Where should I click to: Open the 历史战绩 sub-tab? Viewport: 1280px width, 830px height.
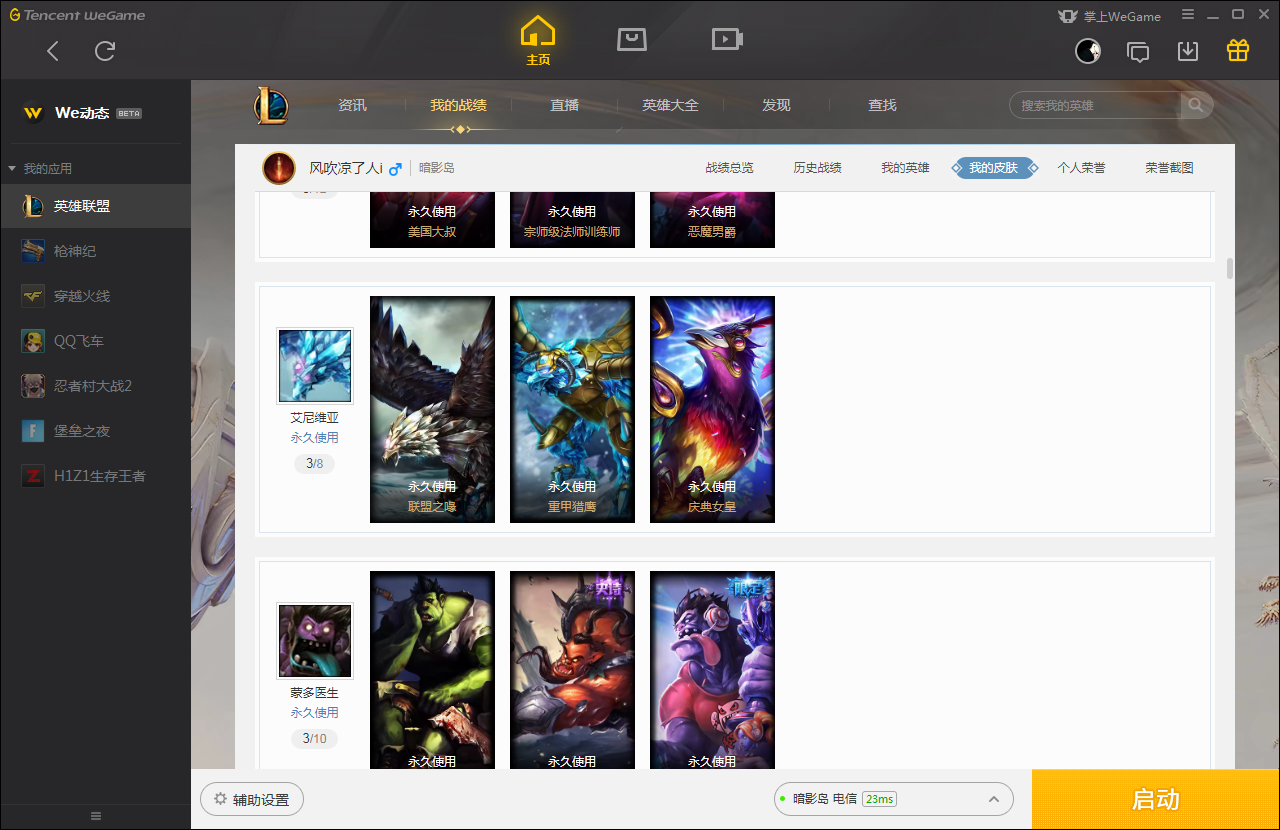[x=817, y=168]
